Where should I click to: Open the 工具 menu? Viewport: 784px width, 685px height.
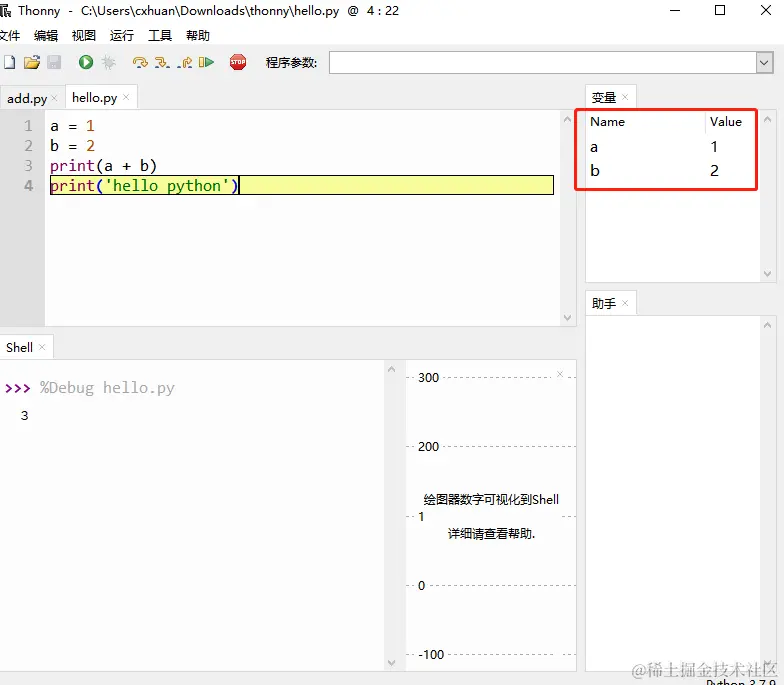coord(160,36)
